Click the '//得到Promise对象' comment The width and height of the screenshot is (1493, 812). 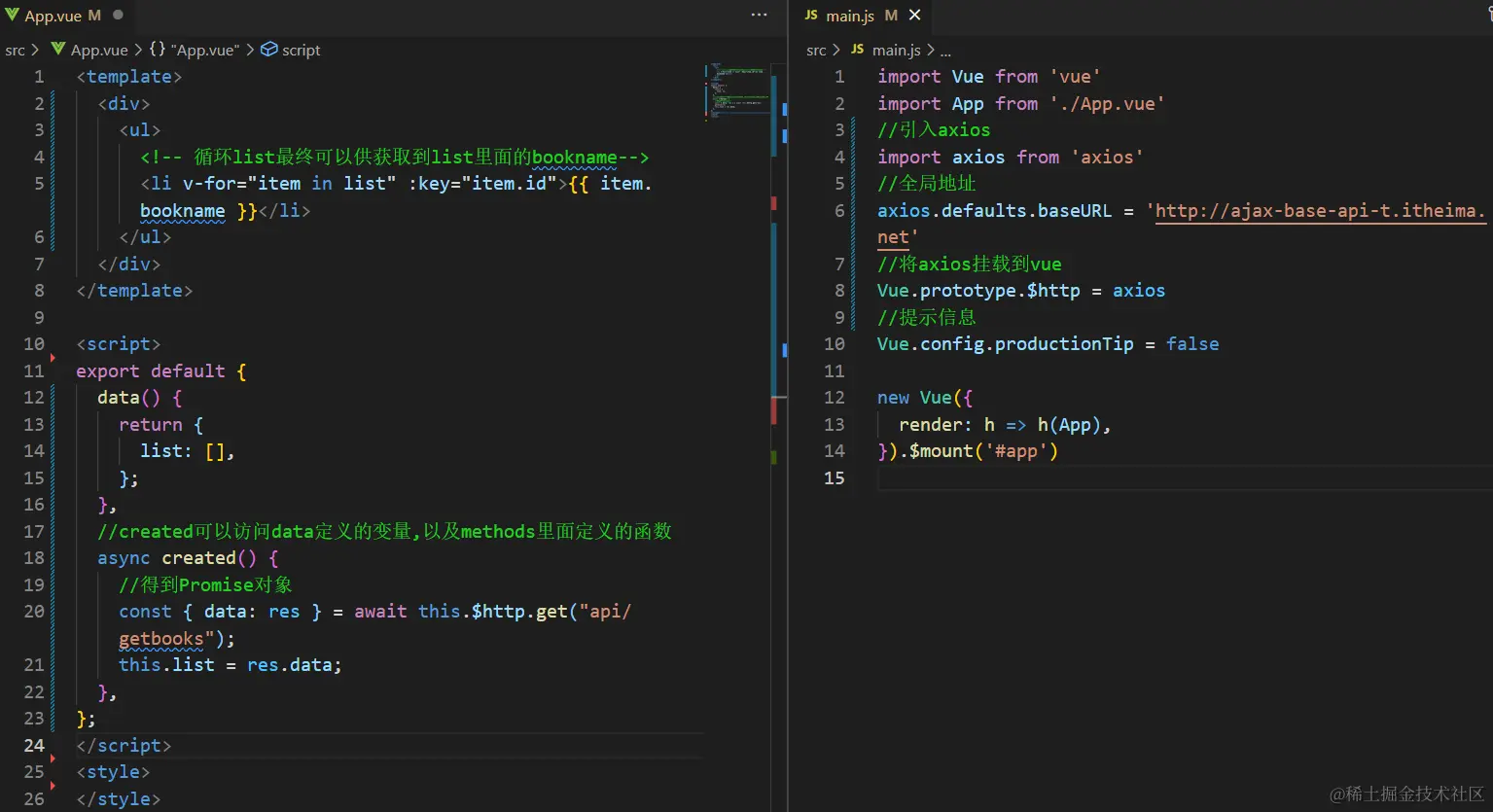(205, 584)
